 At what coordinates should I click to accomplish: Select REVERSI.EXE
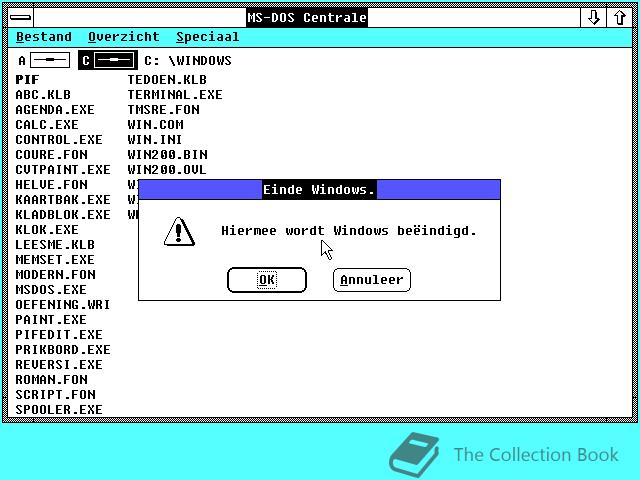pos(59,364)
